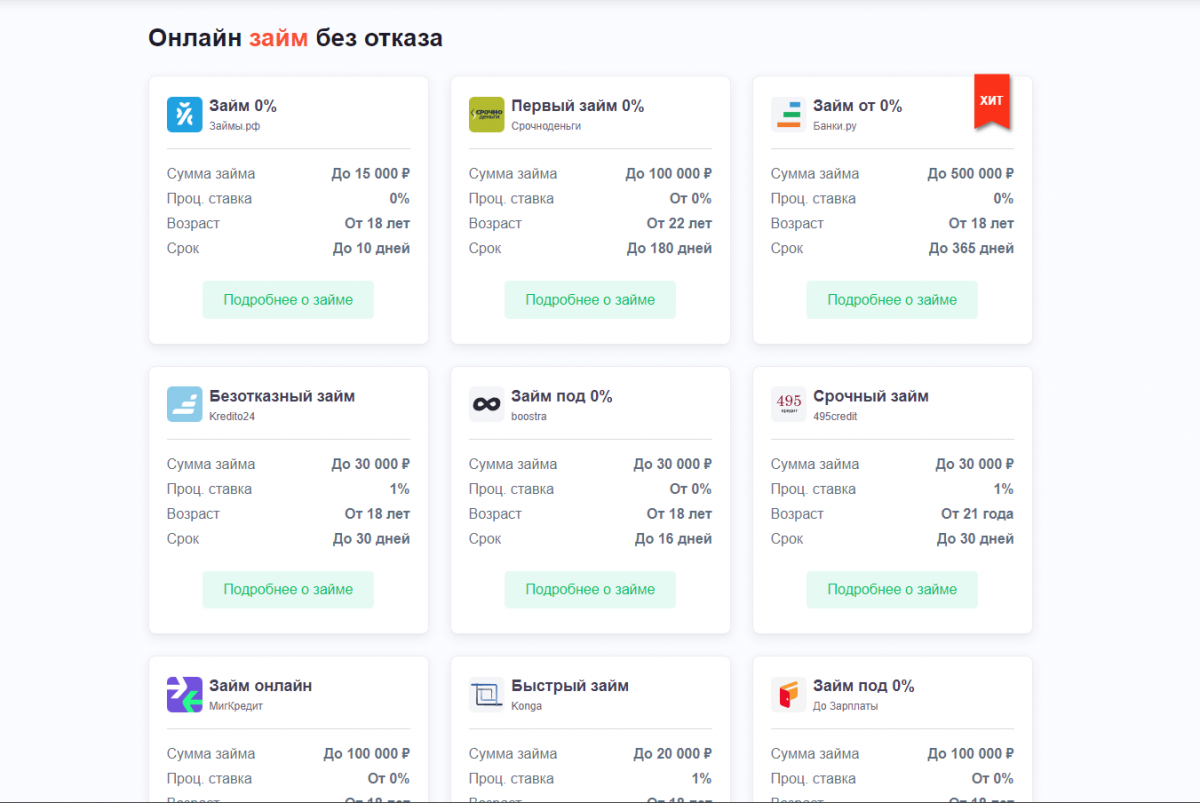The height and width of the screenshot is (803, 1200).
Task: Click the МигКредит logo icon
Action: [x=184, y=695]
